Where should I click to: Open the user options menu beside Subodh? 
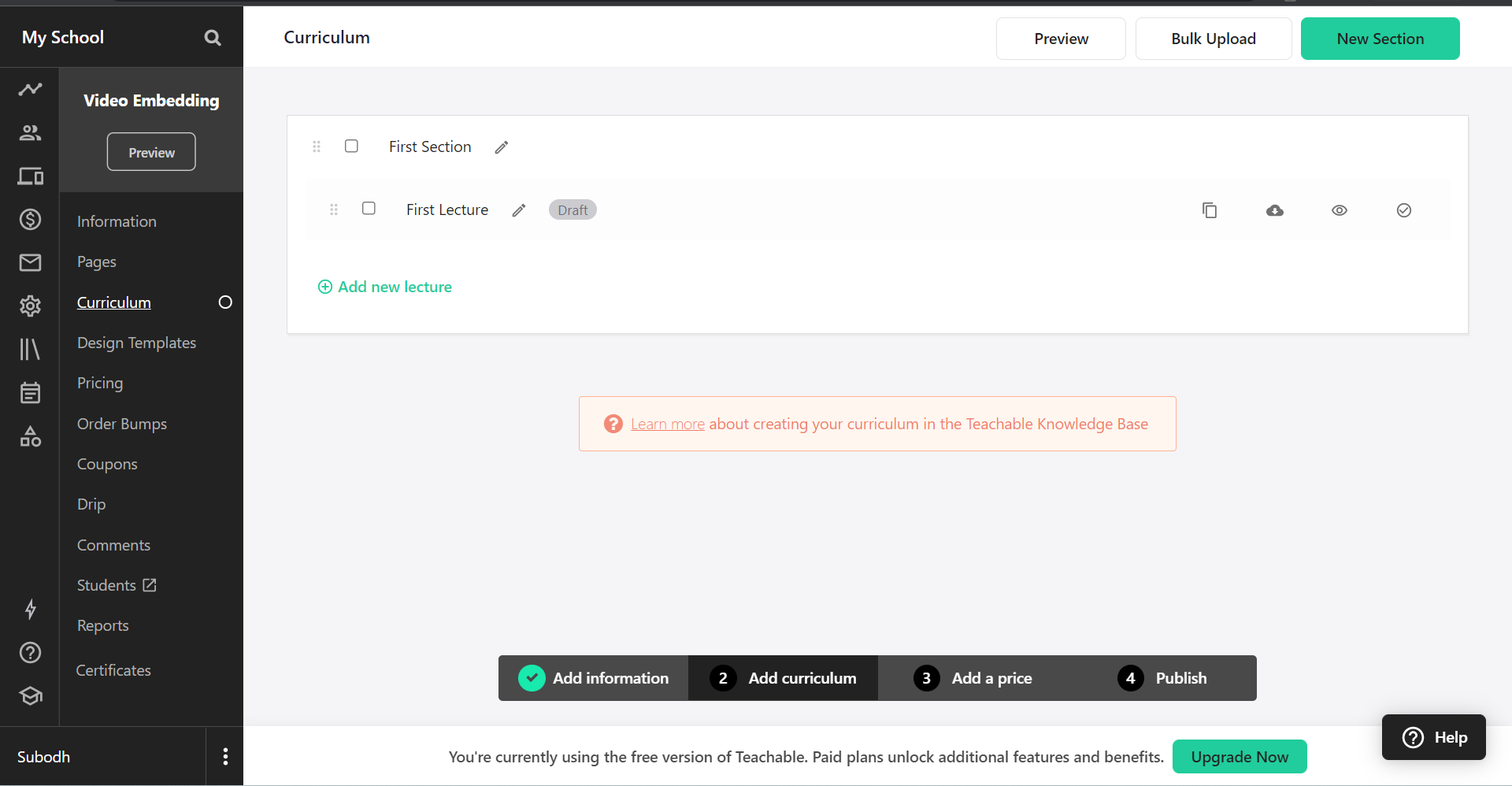point(224,756)
